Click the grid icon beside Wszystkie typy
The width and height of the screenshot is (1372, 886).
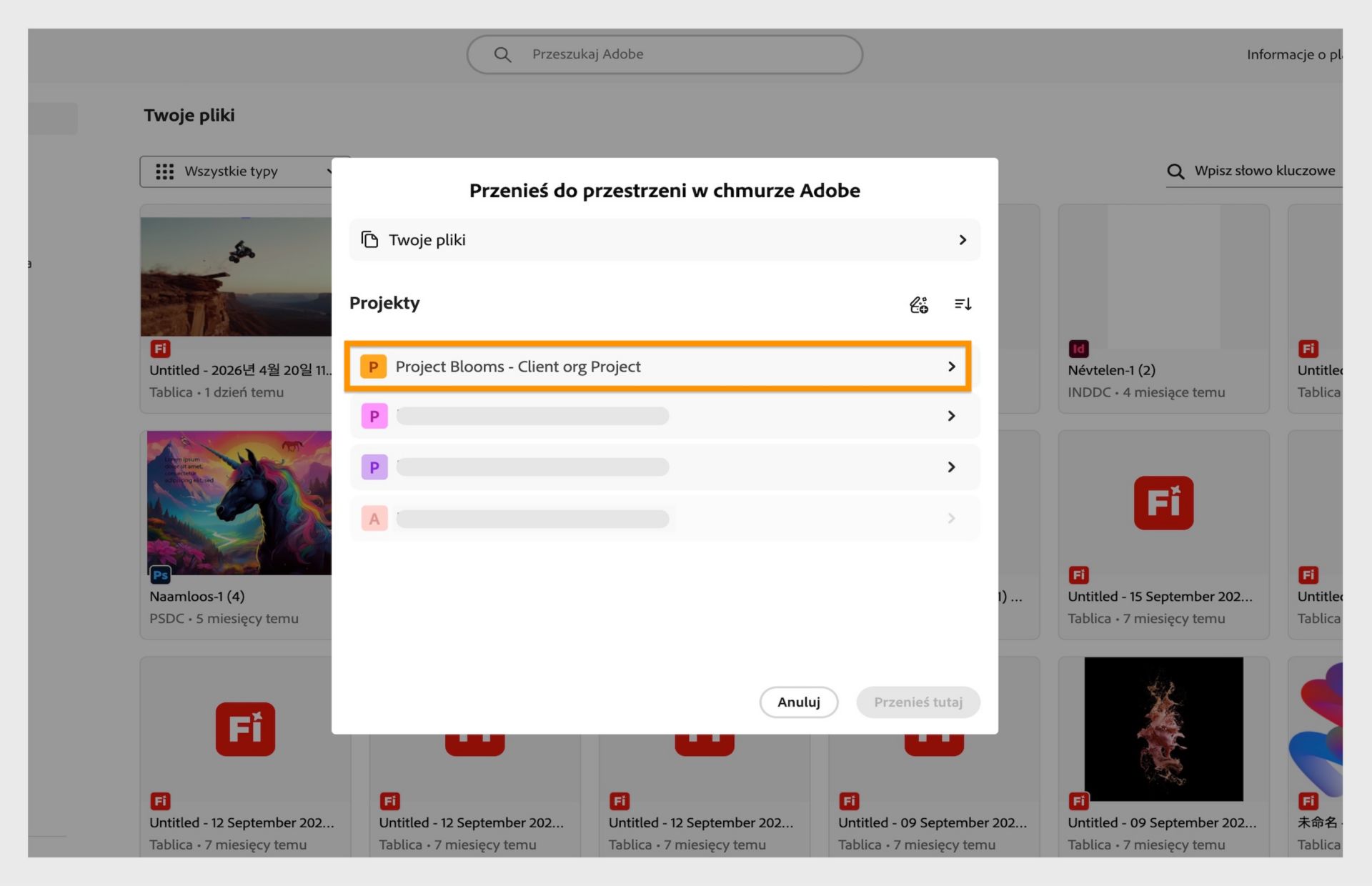coord(164,171)
